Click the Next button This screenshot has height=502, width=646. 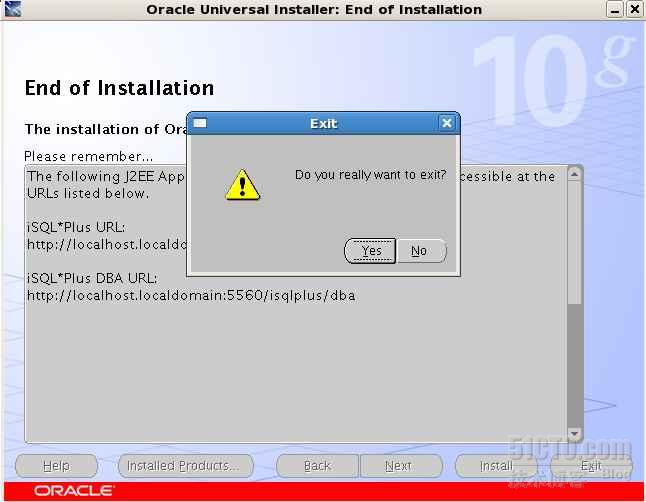point(401,466)
